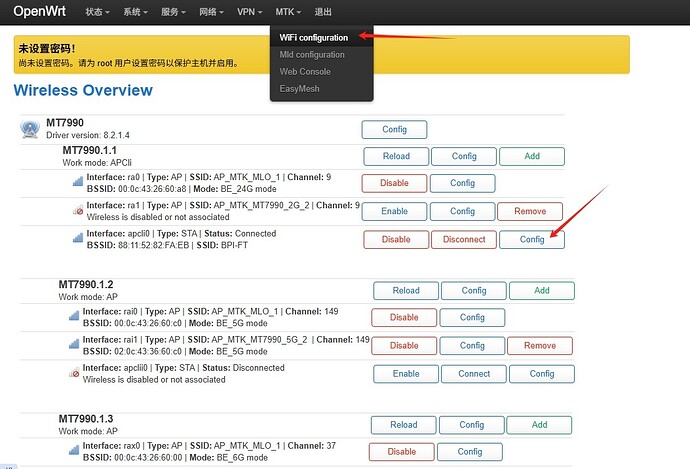Disable the rai0 interface
Screen dimensions: 690x469
click(404, 317)
